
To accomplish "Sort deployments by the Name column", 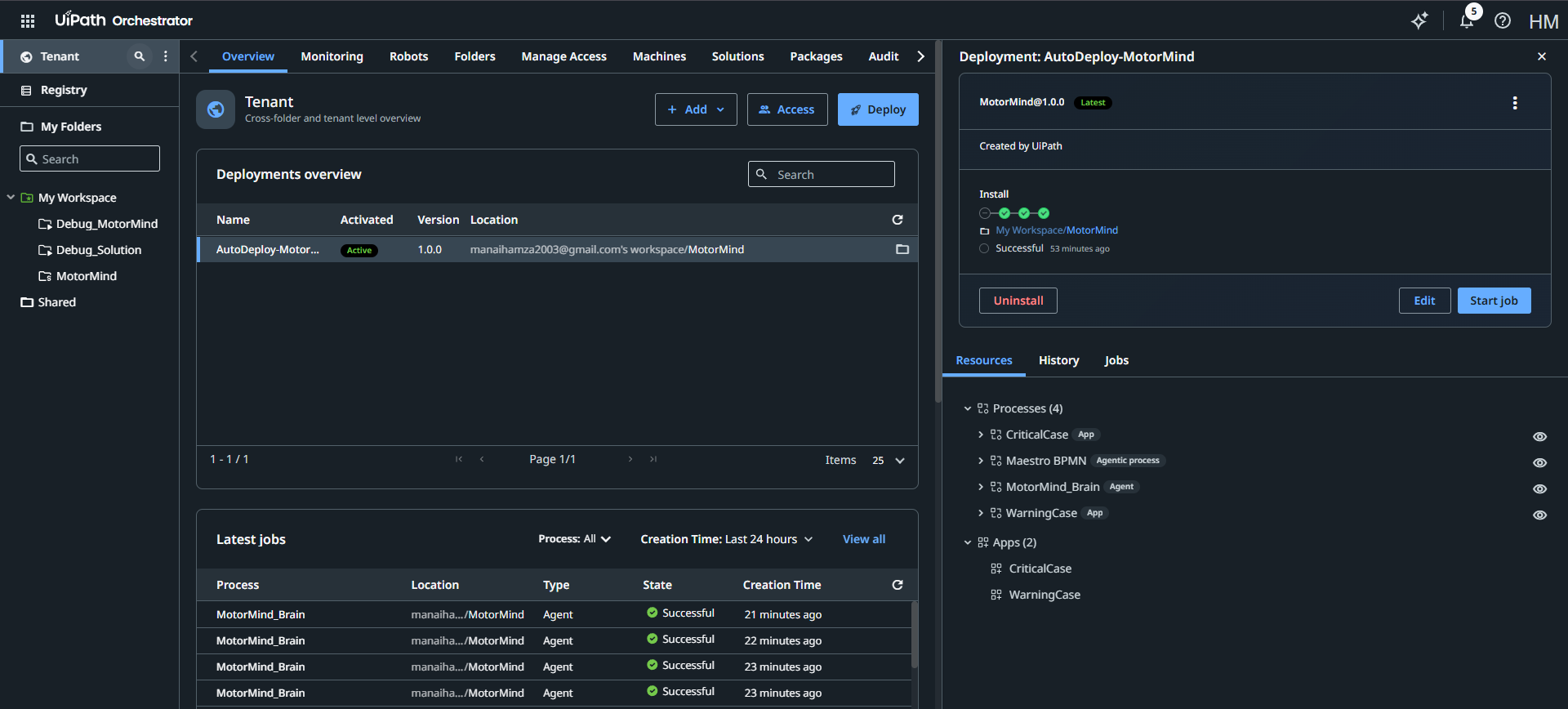I will point(233,220).
